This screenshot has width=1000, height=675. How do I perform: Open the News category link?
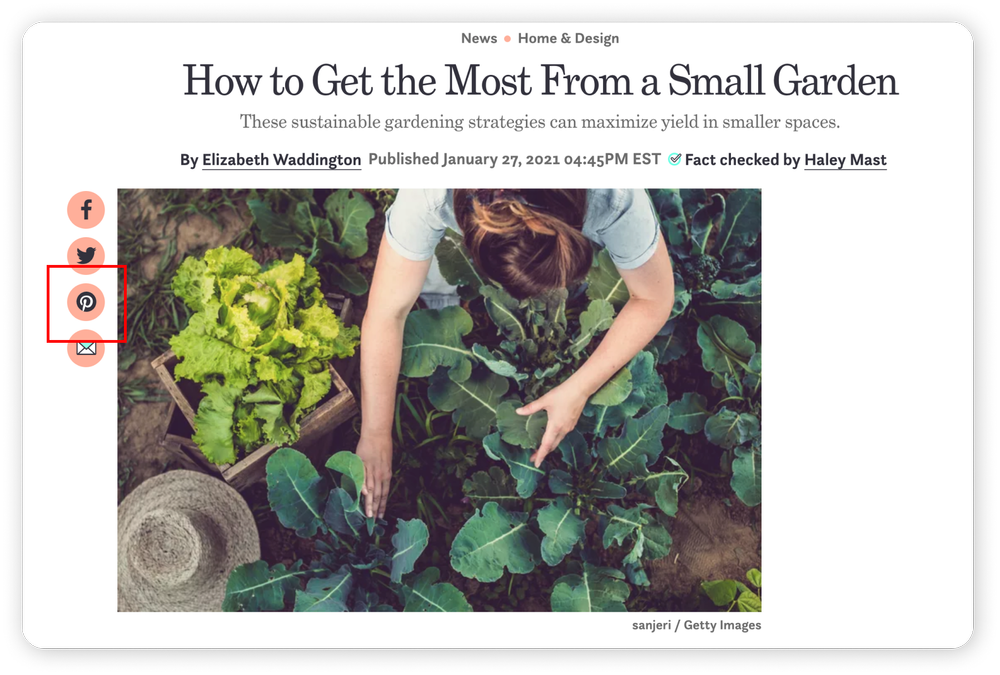479,38
